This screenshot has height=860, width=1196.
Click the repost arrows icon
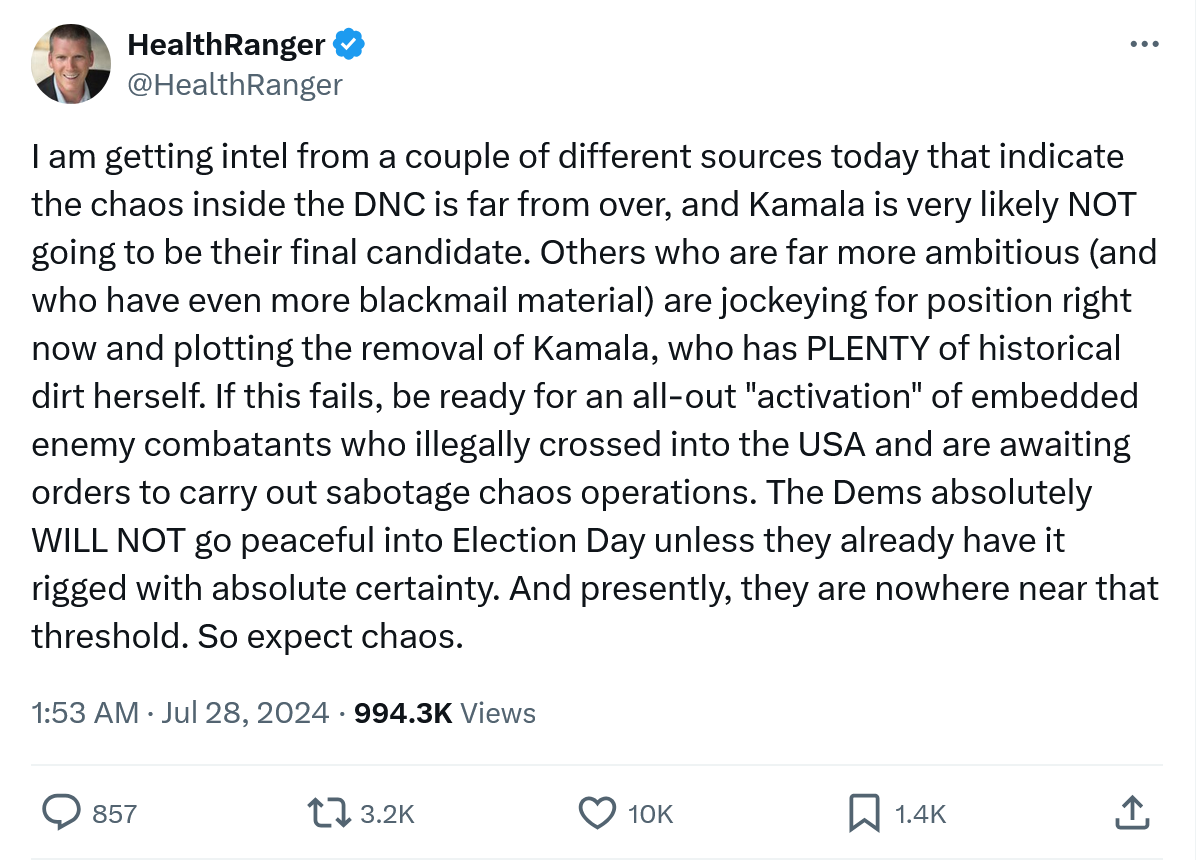329,813
